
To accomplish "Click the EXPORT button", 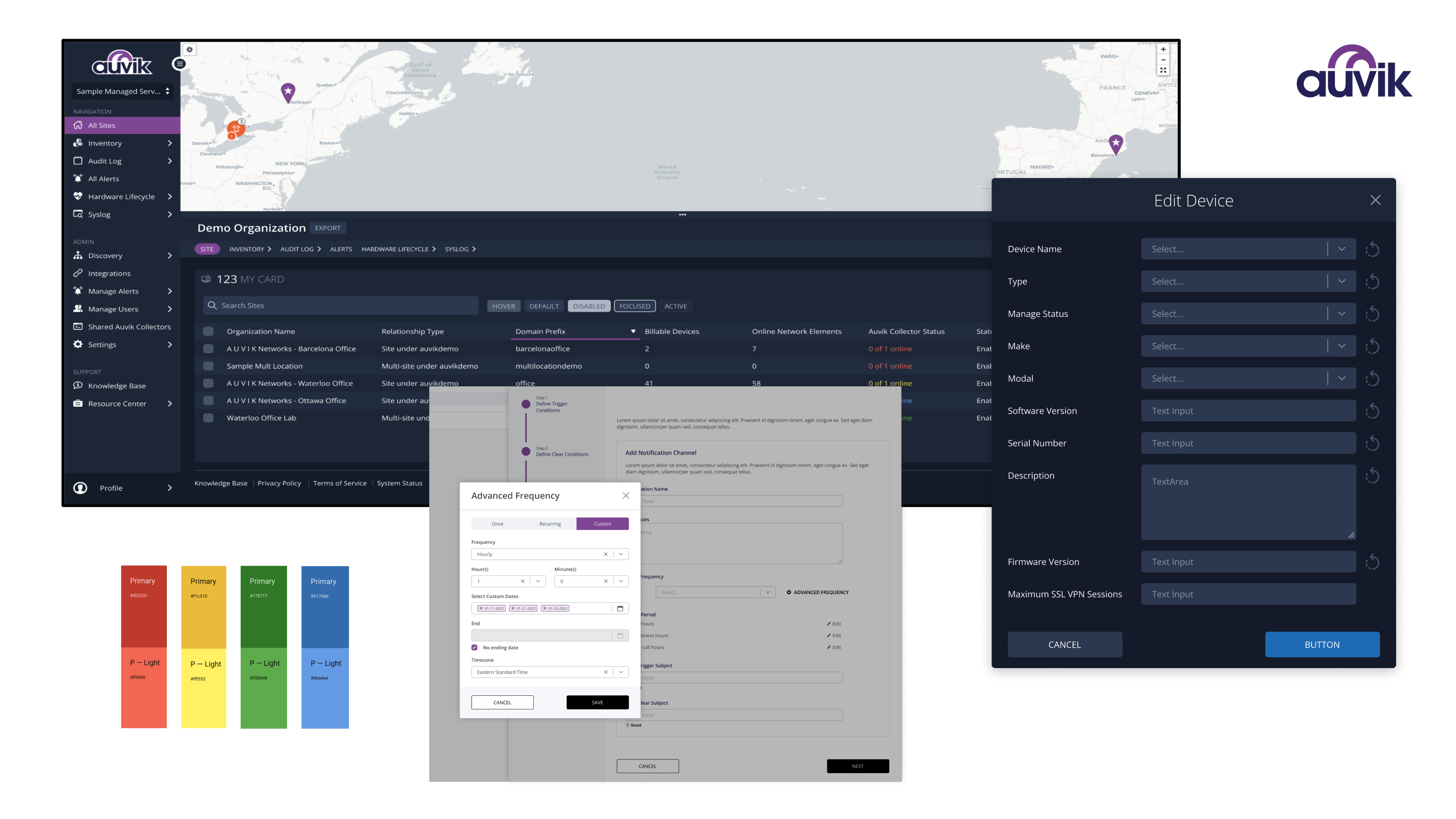I will pyautogui.click(x=328, y=228).
